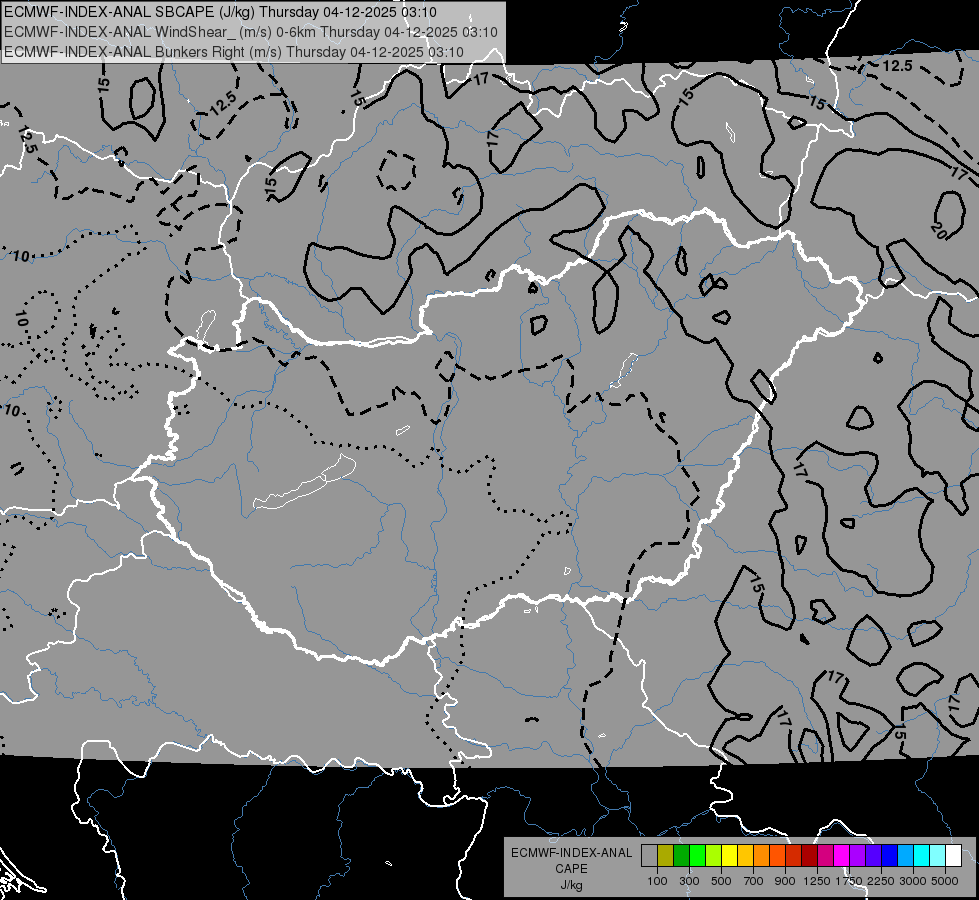Click the CAPE label in the legend
The image size is (979, 900).
[571, 869]
